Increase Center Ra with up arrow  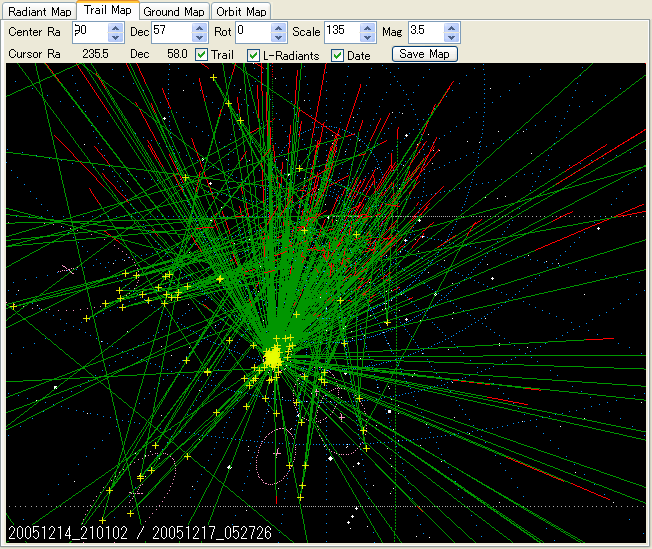(115, 27)
